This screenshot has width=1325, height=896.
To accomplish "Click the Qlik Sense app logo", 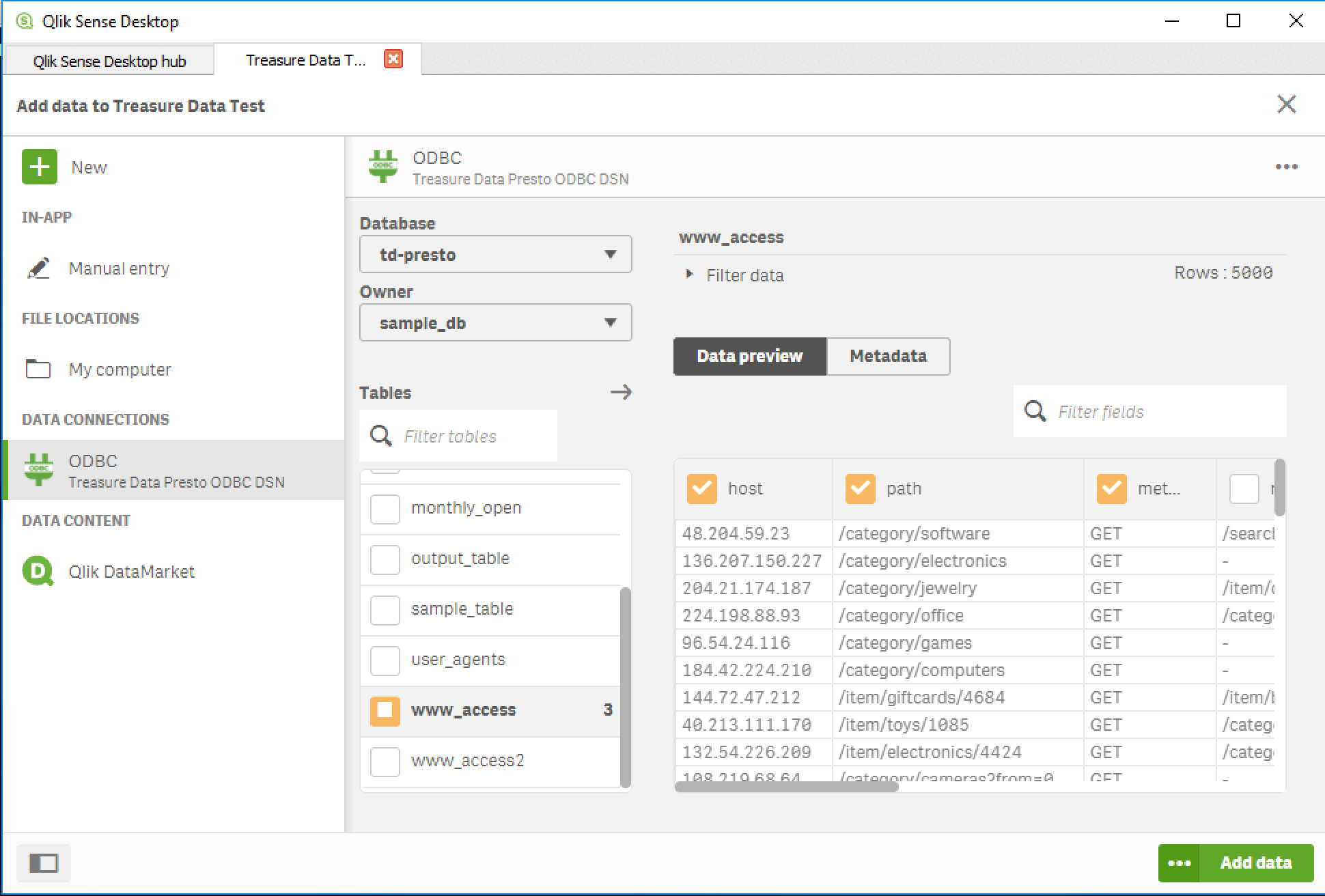I will click(x=25, y=21).
